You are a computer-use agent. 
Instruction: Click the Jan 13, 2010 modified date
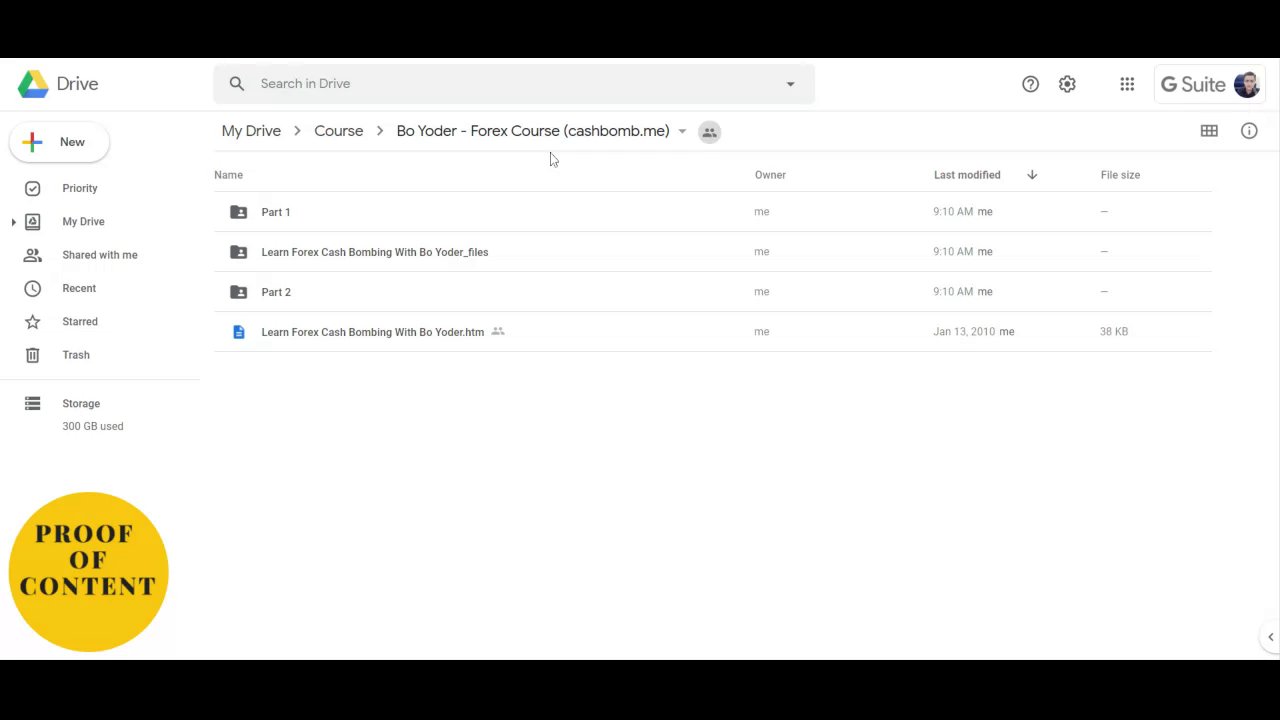tap(964, 332)
